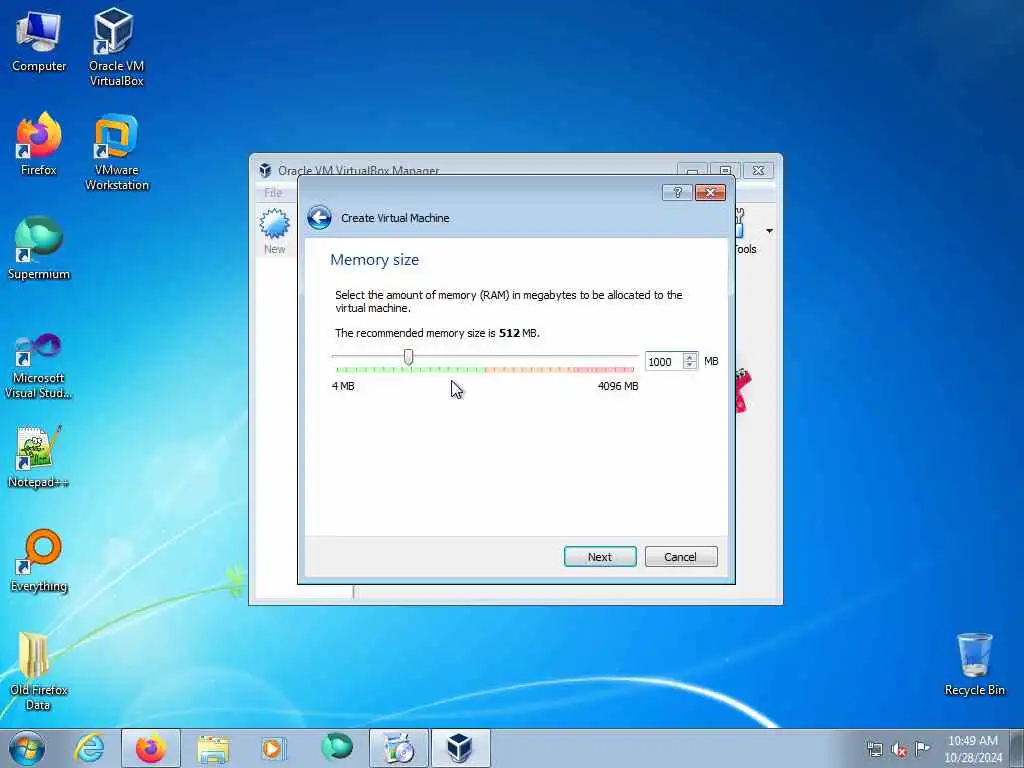This screenshot has height=768, width=1024.
Task: Click the back arrow in Create Virtual Machine
Action: coord(319,217)
